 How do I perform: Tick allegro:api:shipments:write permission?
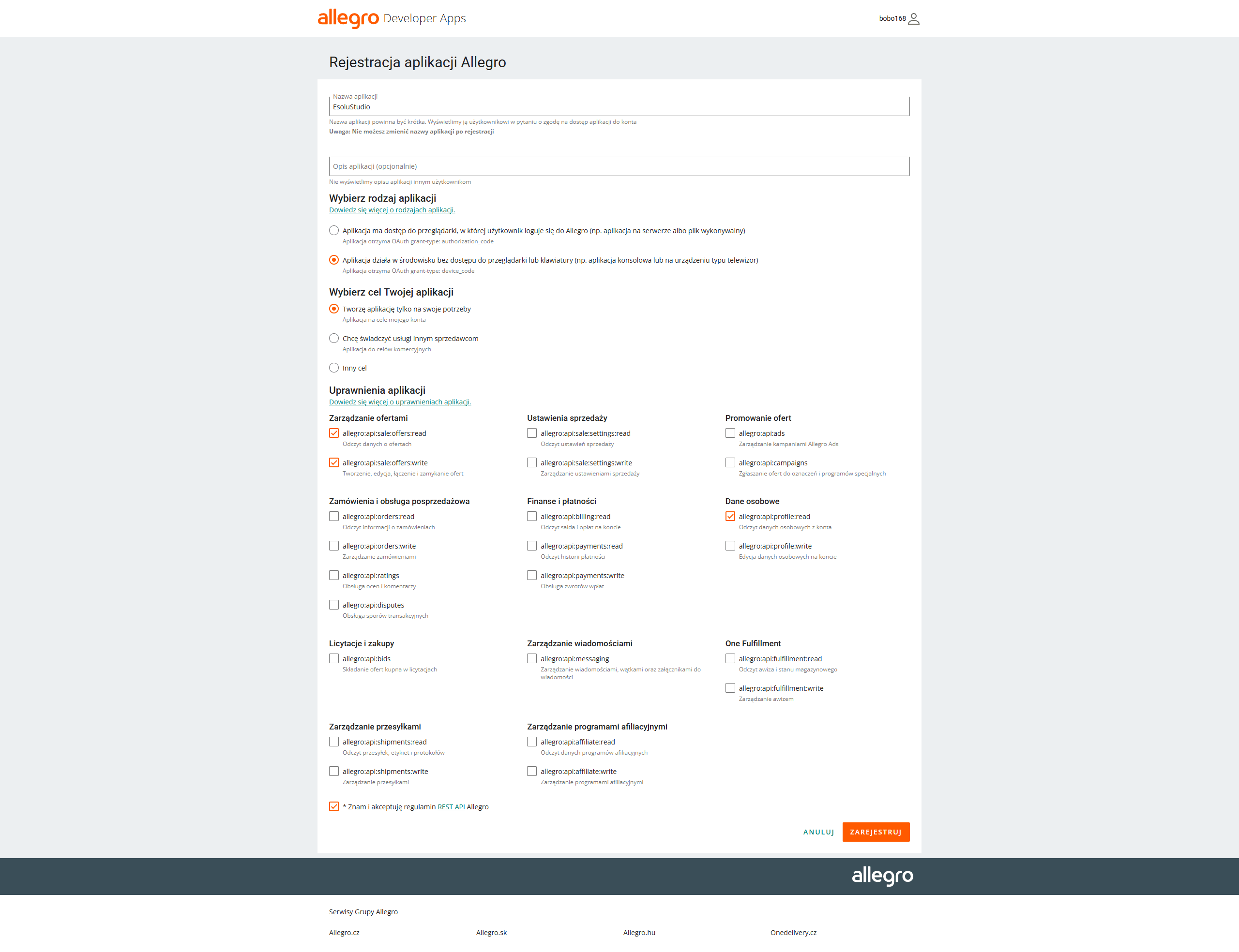334,771
